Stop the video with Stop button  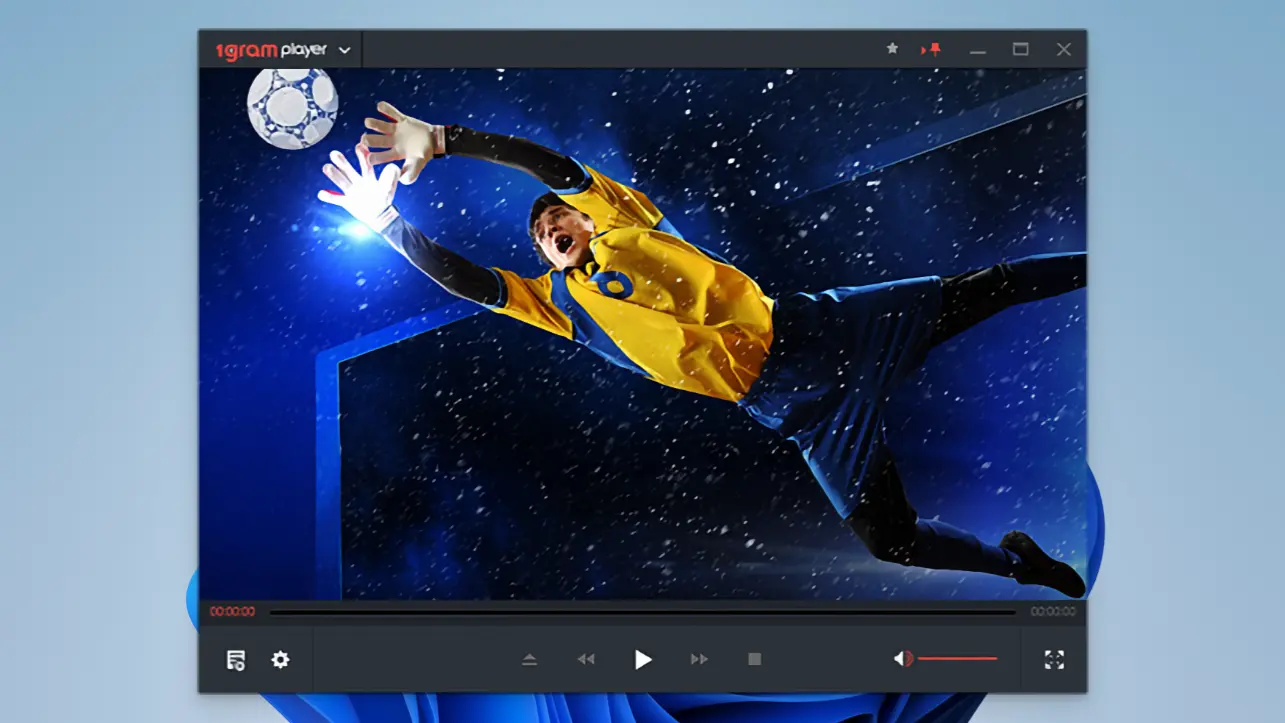point(755,660)
